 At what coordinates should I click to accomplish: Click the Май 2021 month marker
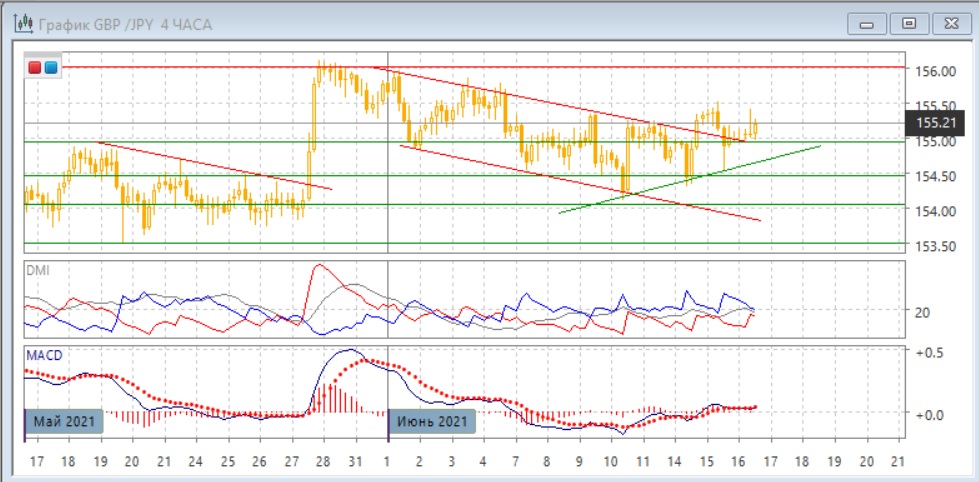[64, 421]
